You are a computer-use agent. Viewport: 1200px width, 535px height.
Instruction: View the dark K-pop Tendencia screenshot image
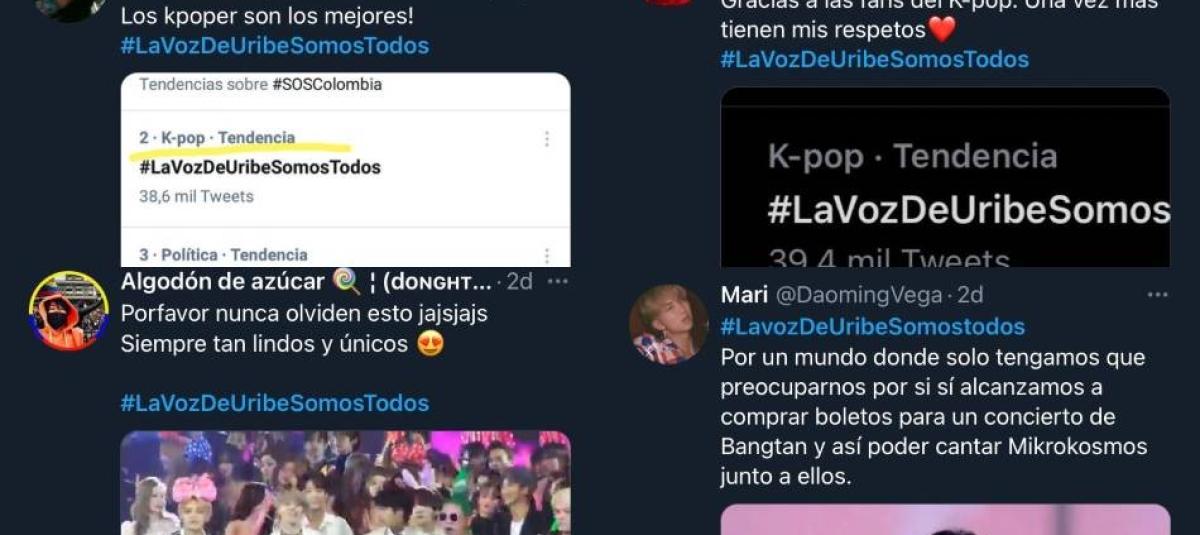[x=945, y=177]
